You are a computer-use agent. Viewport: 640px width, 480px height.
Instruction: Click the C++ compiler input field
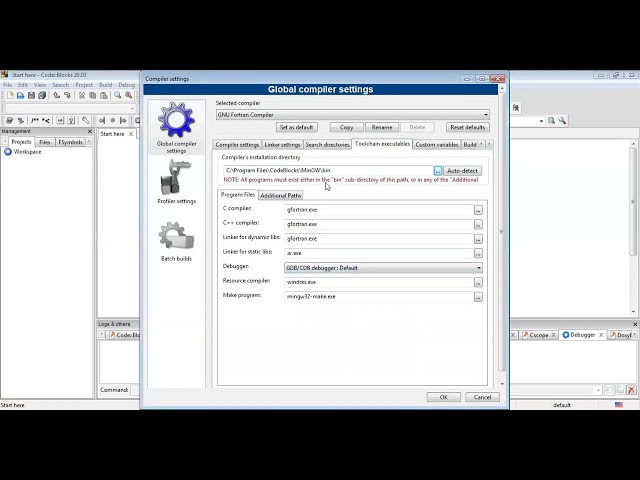point(378,224)
